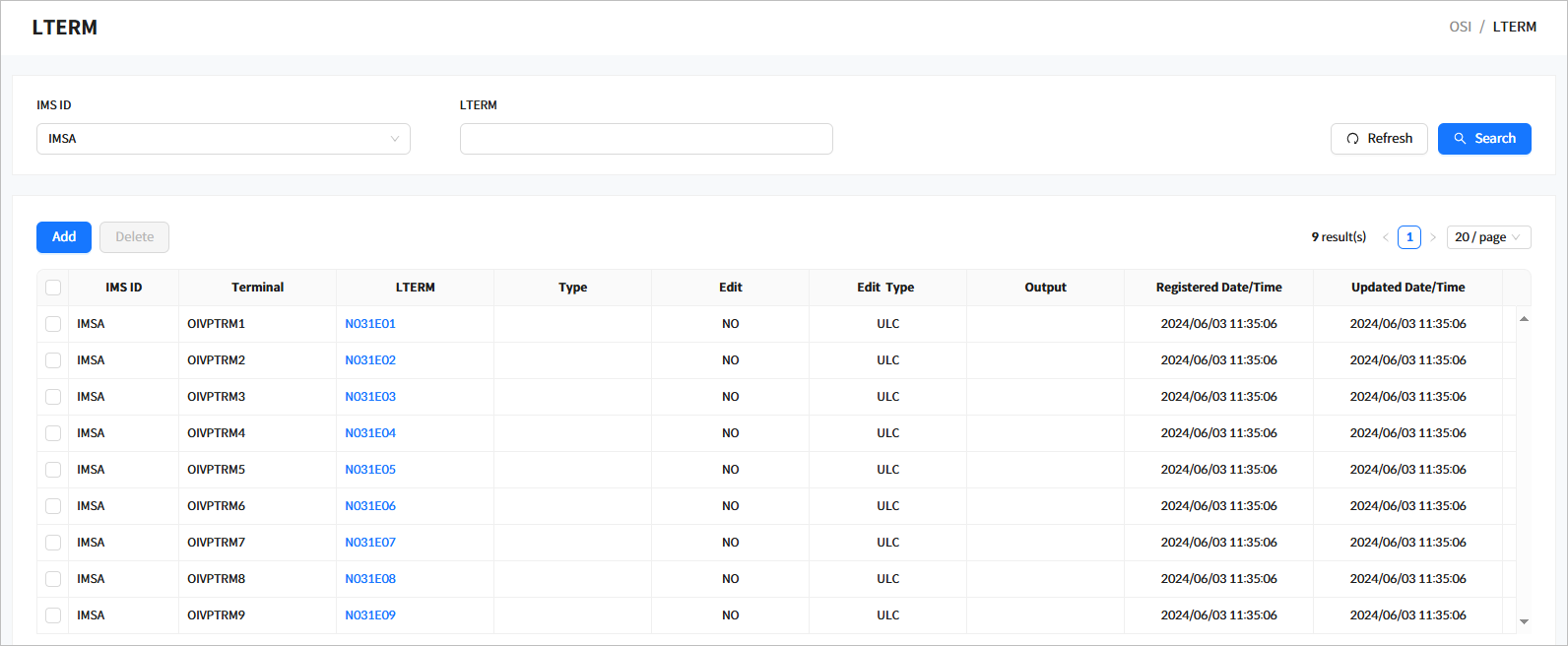Tick the checkbox for OIVPTRM9 row

click(x=53, y=615)
